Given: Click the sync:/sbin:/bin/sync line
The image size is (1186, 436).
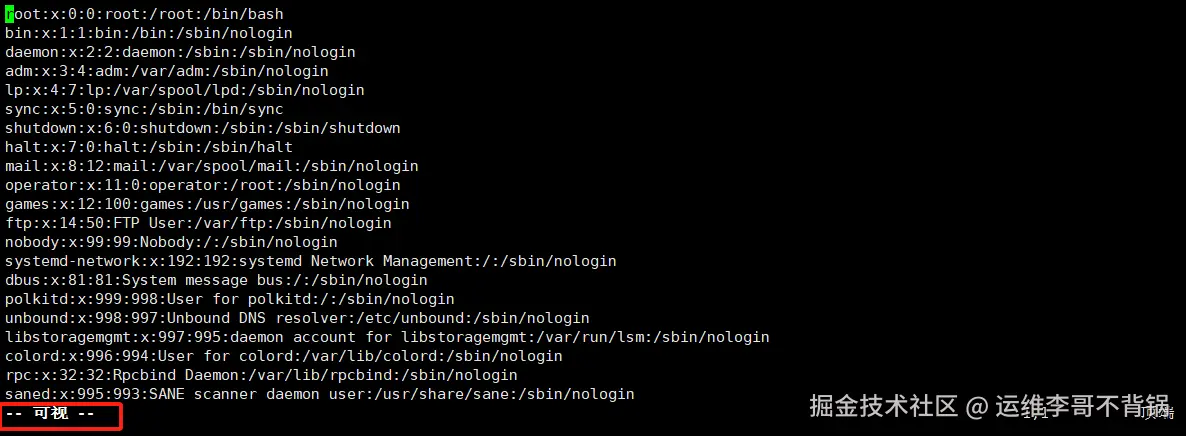Looking at the screenshot, I should point(144,109).
